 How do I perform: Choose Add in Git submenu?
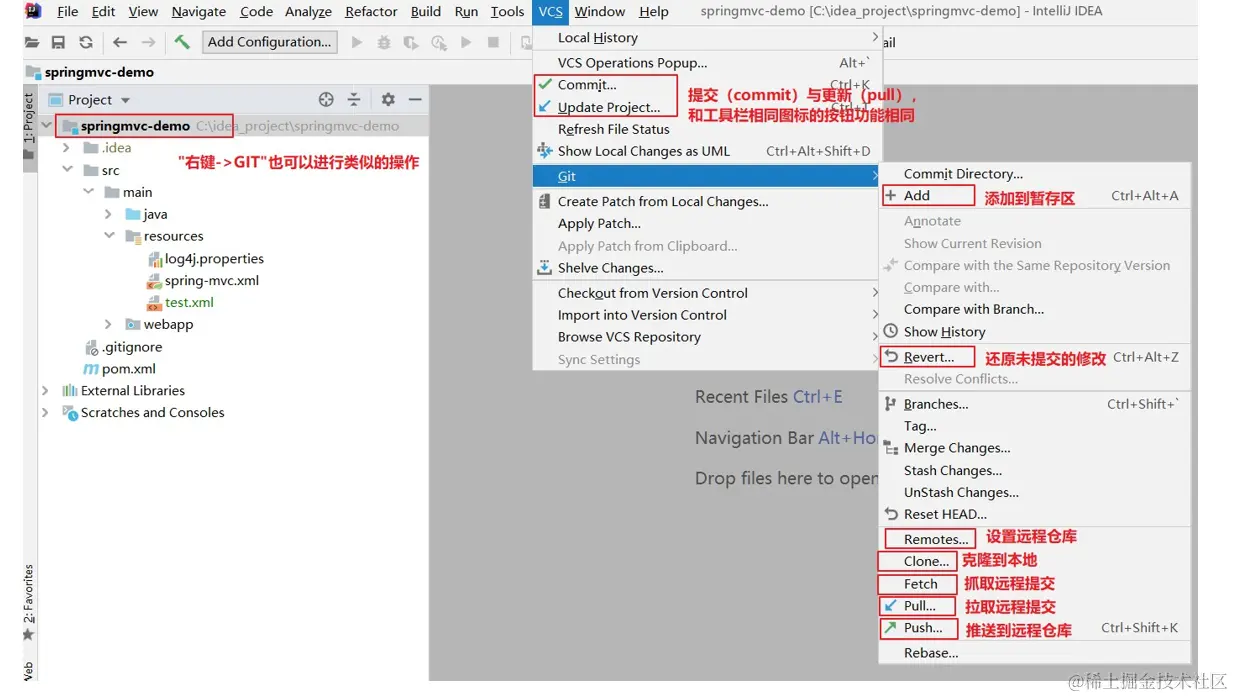pyautogui.click(x=1034, y=196)
